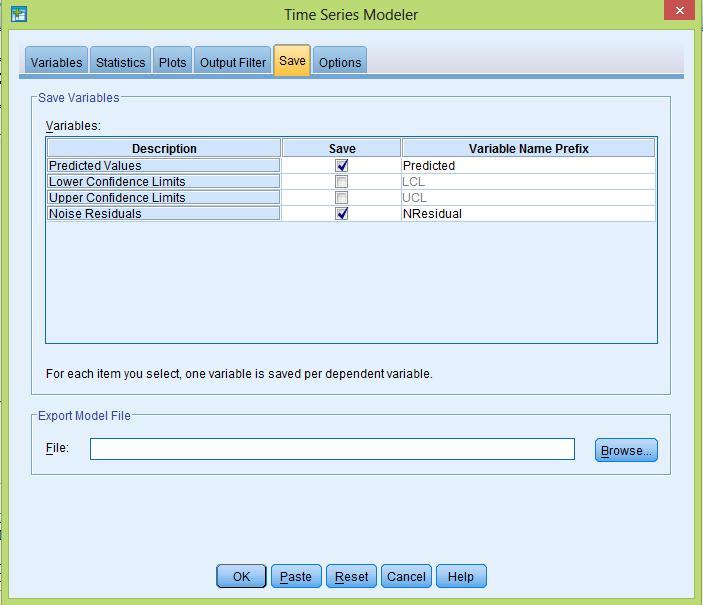The width and height of the screenshot is (703, 605).
Task: Go to the Plots tab
Action: [x=173, y=62]
